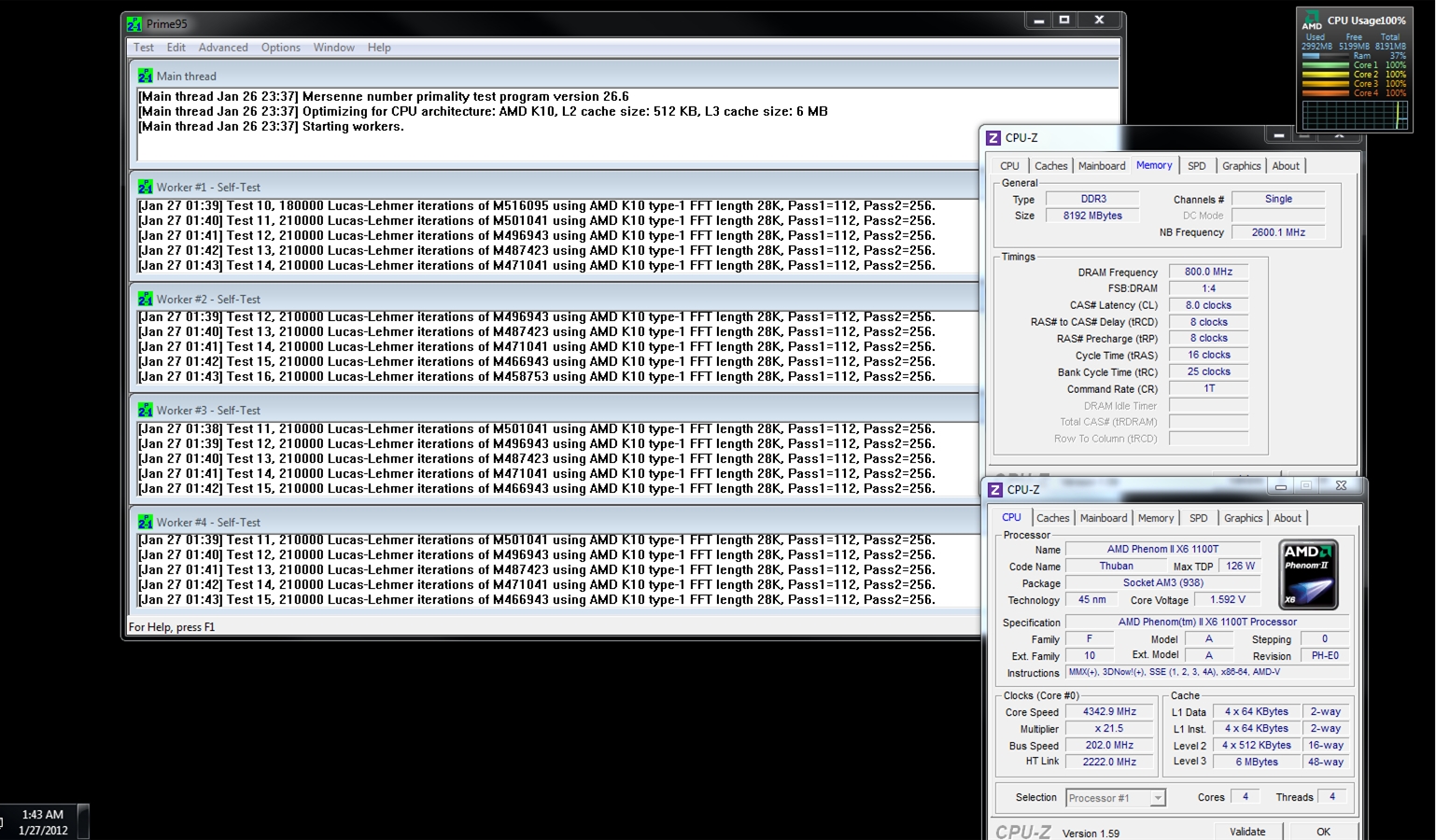The image size is (1436, 840).
Task: Select CPU tab in front CPU-Z window
Action: [1011, 517]
